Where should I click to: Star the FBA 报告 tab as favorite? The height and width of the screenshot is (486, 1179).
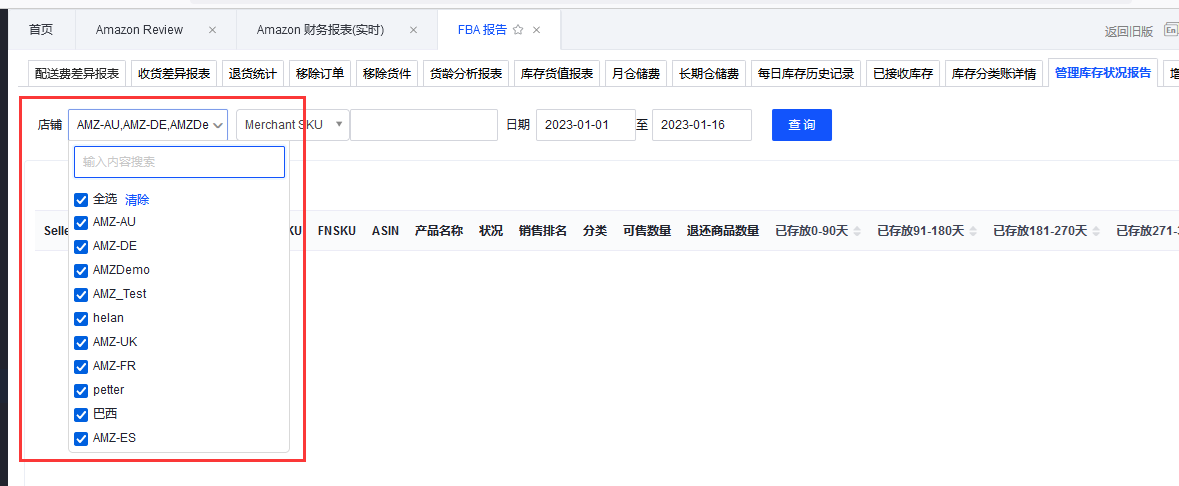click(517, 30)
